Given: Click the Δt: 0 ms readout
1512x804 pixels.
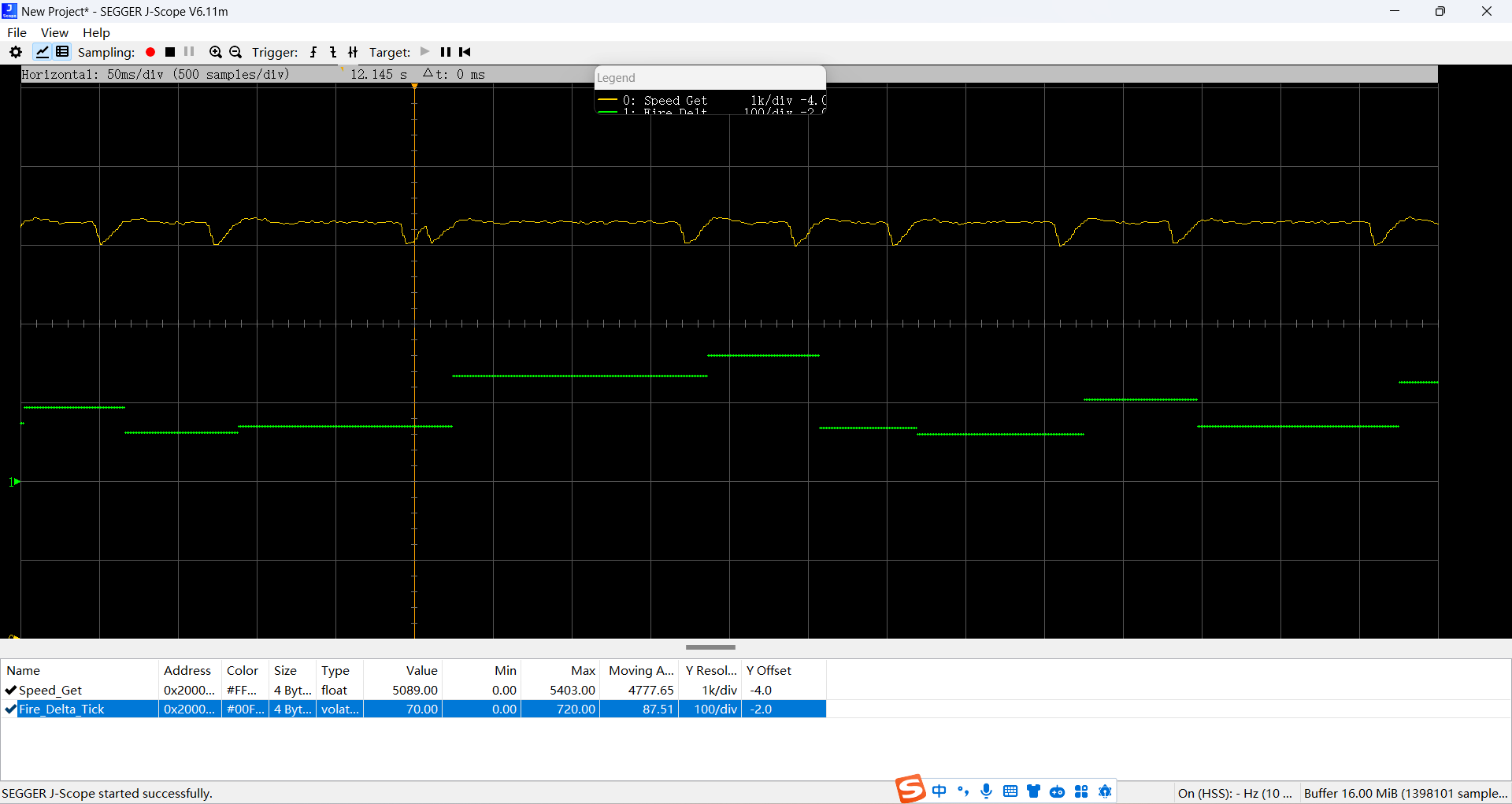Looking at the screenshot, I should coord(454,74).
